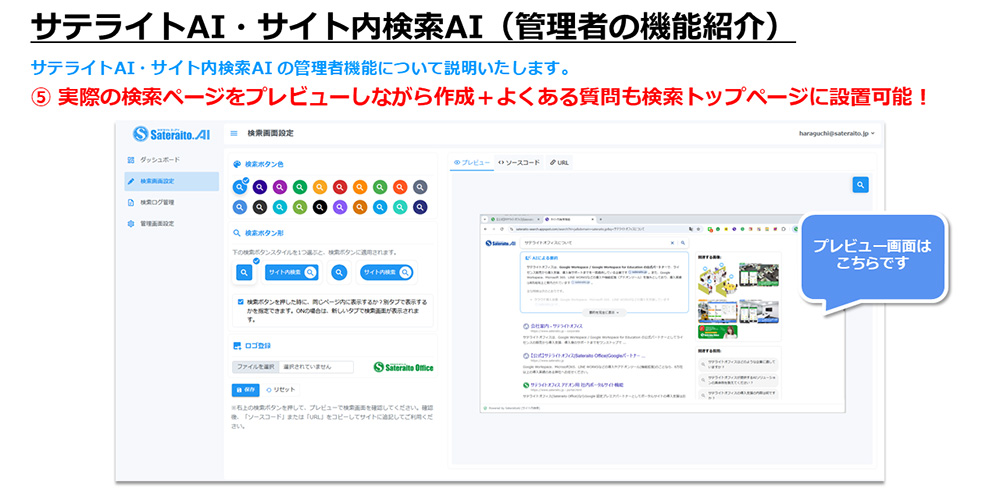Click the リセット button
The height and width of the screenshot is (492, 1000).
point(281,389)
